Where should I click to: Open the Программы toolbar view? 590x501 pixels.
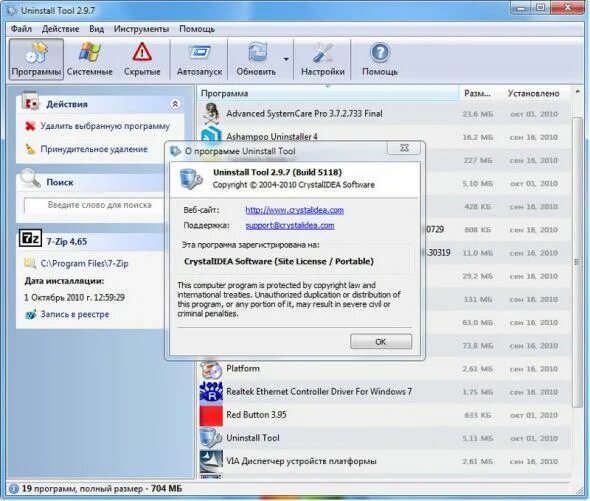coord(36,59)
